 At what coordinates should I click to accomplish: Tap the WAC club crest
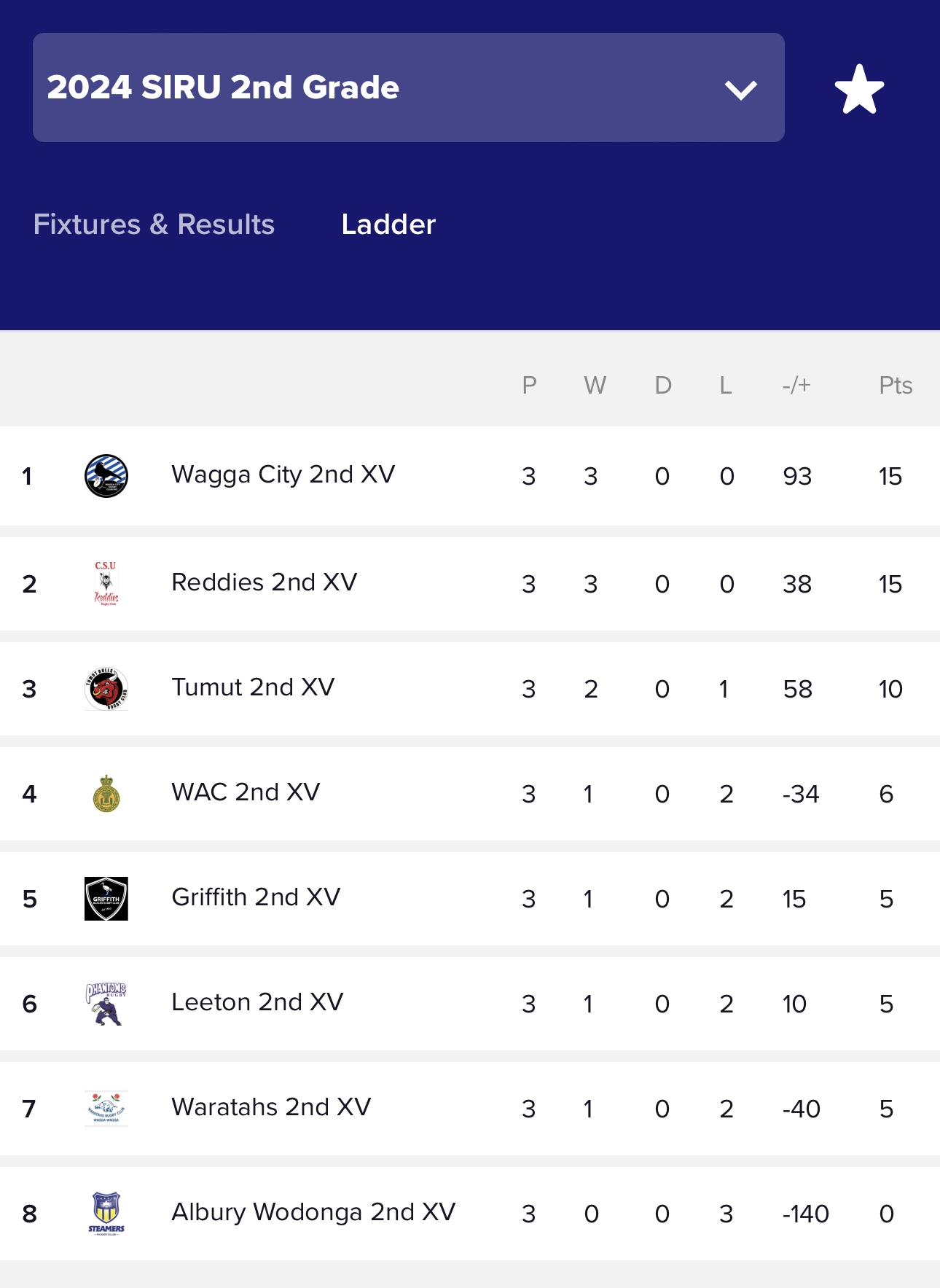[106, 794]
